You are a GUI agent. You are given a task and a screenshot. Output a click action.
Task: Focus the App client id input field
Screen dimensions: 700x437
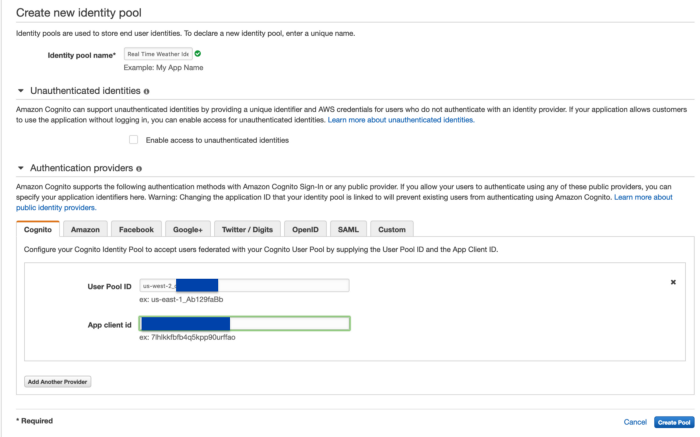click(245, 324)
